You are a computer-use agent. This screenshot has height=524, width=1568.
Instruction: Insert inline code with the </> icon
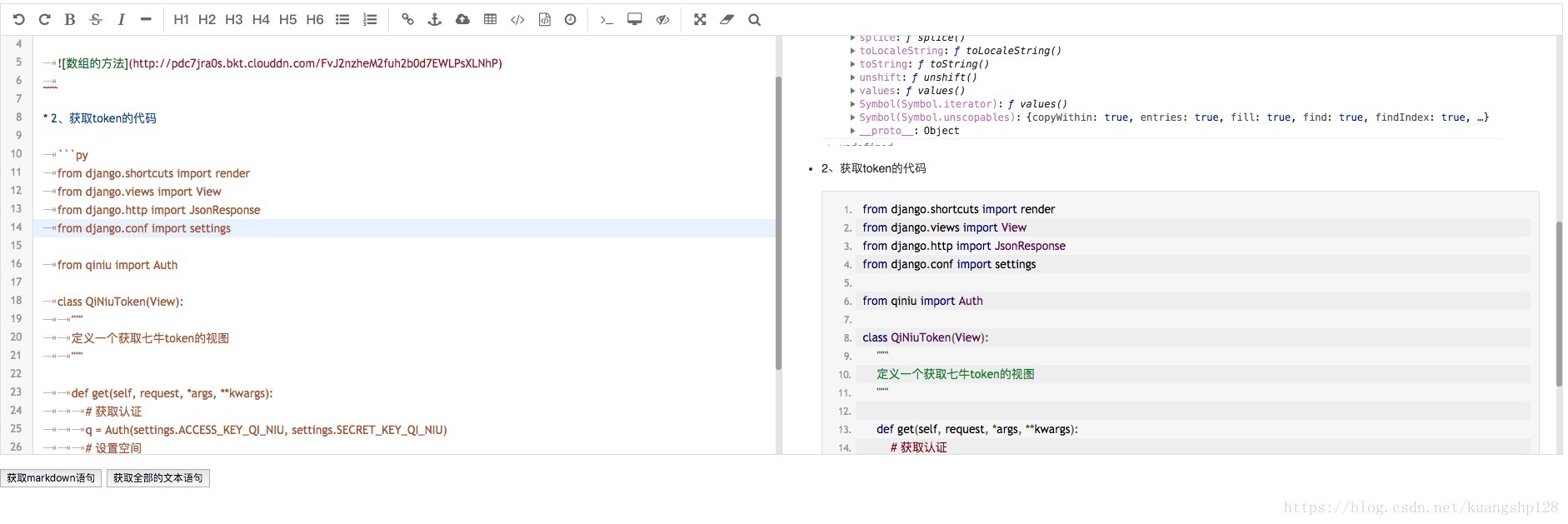point(517,19)
